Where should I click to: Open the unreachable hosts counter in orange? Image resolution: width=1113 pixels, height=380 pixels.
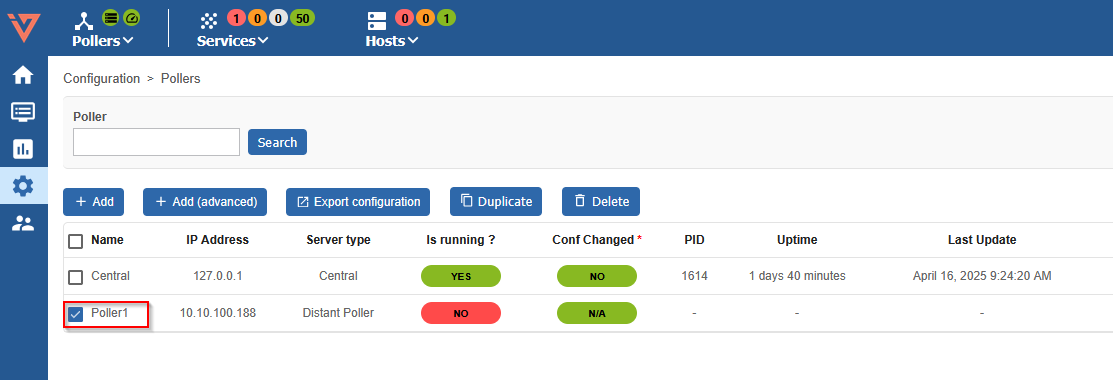(425, 18)
